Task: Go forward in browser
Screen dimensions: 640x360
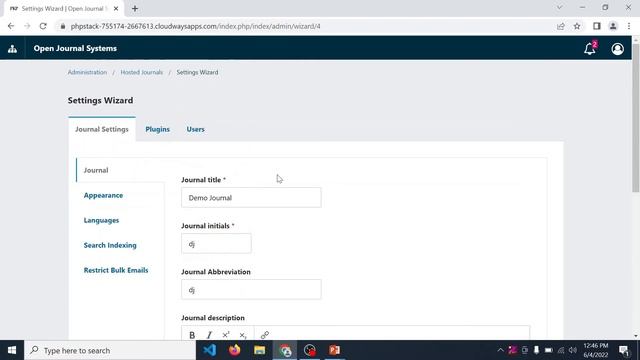Action: (27, 26)
